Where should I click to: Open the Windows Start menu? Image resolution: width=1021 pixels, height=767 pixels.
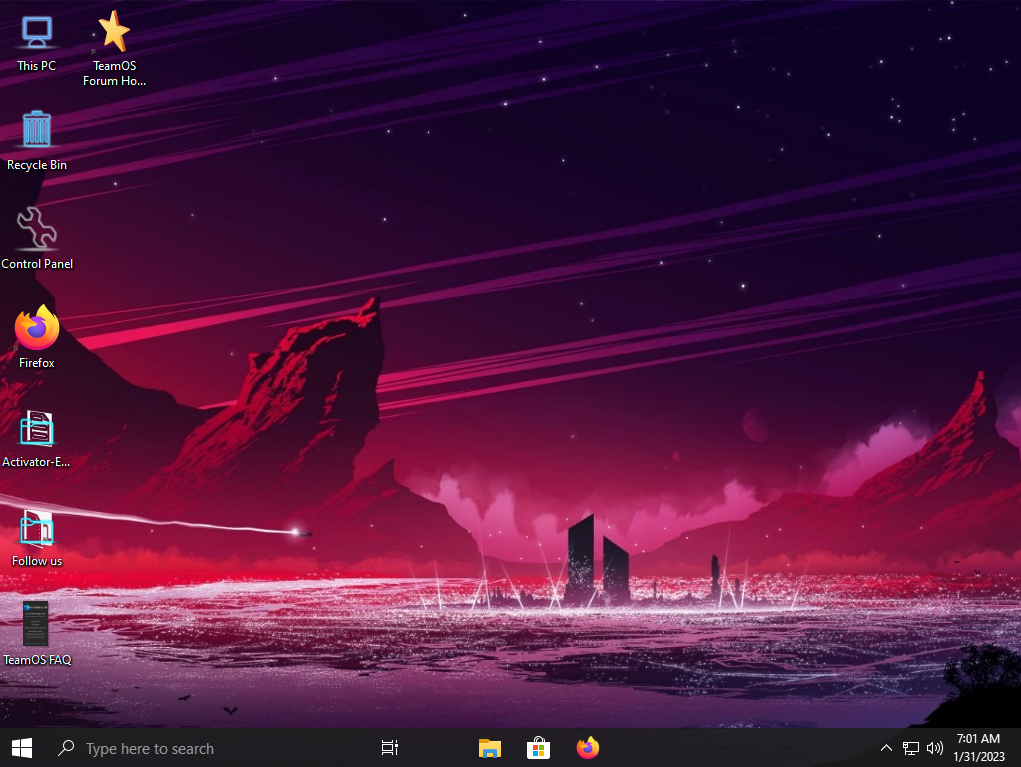coord(22,748)
